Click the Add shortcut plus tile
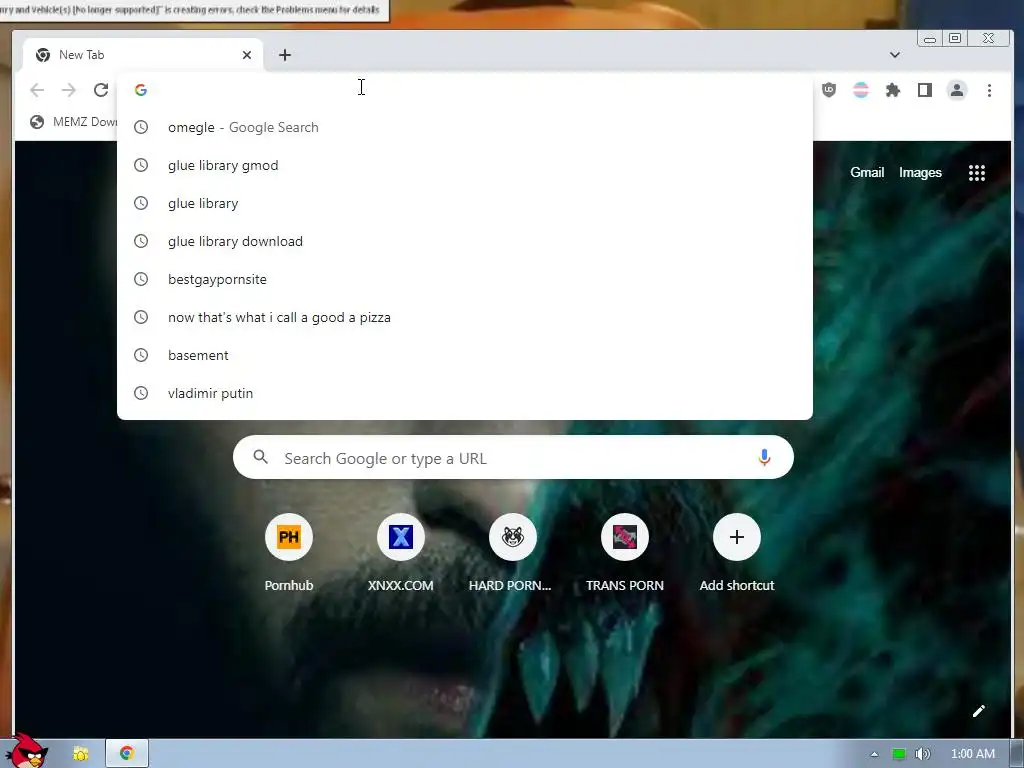The image size is (1024, 768). (737, 552)
